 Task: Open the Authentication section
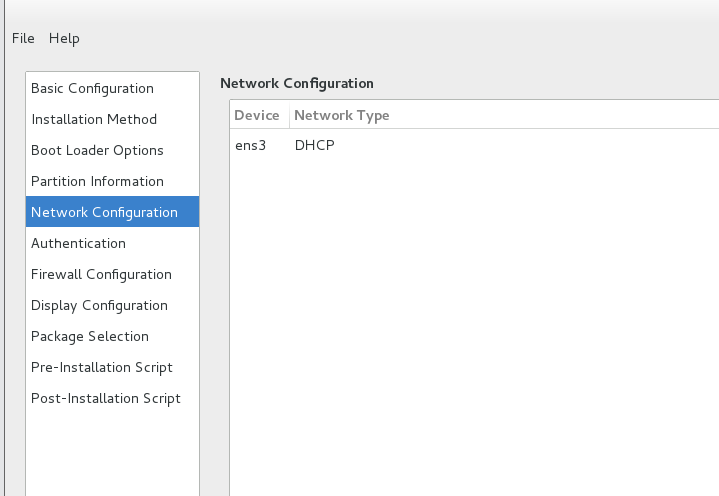(x=78, y=243)
